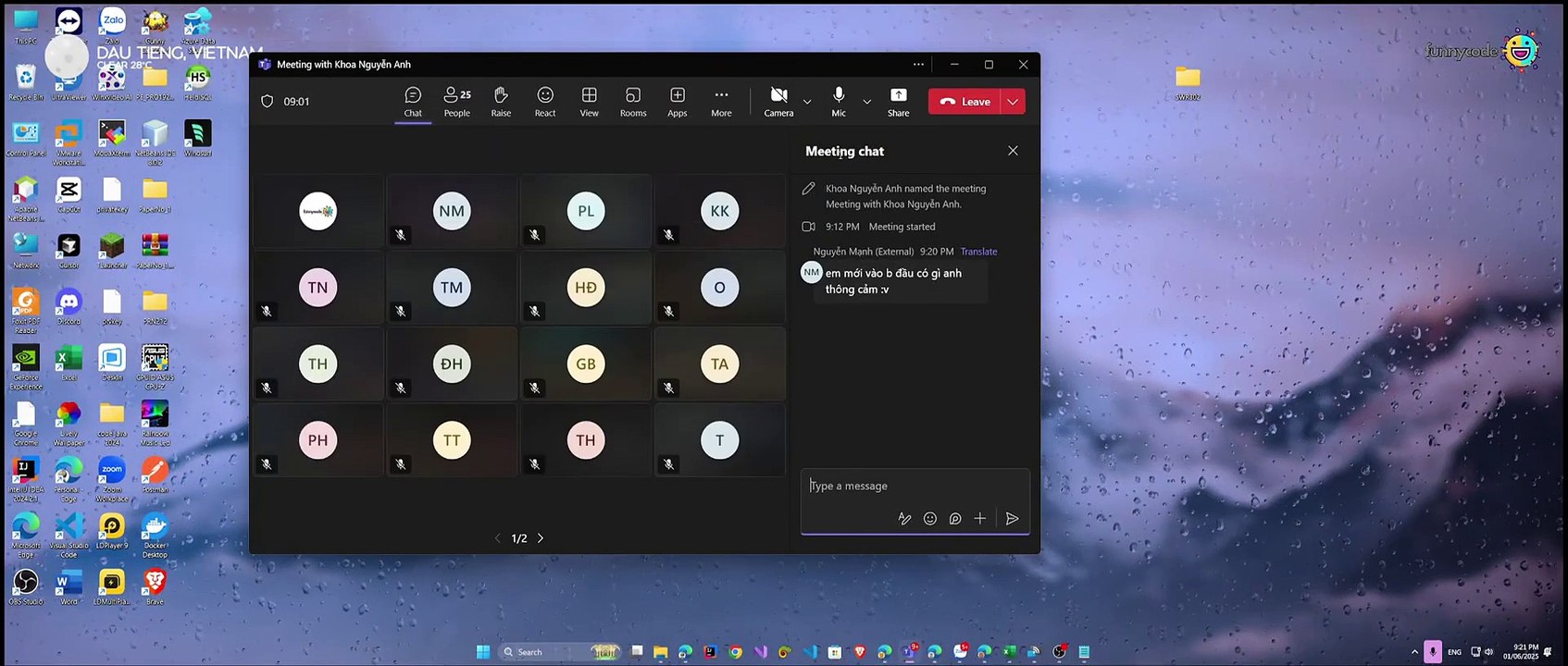Viewport: 1568px width, 666px height.
Task: Select the GB participant tile
Action: click(586, 364)
